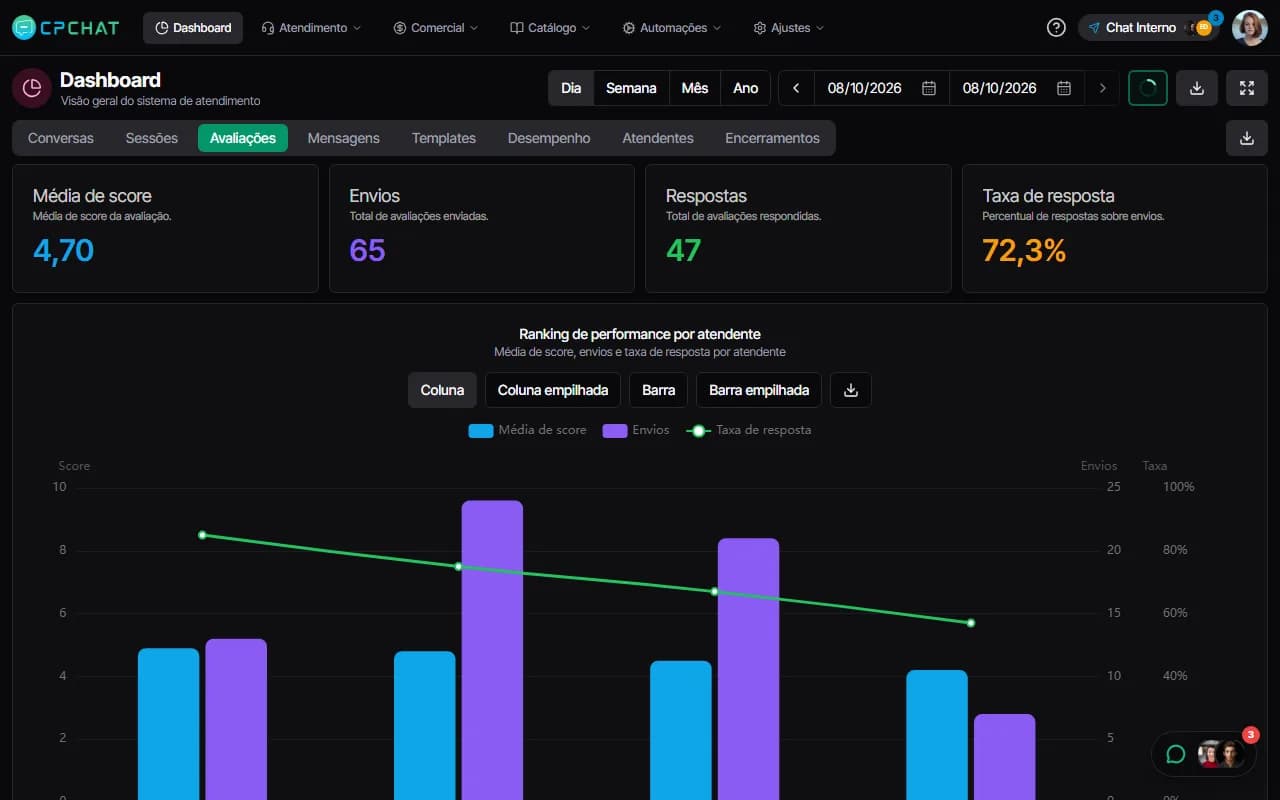This screenshot has height=800, width=1280.
Task: Expand the Atendimento menu
Action: tap(311, 28)
